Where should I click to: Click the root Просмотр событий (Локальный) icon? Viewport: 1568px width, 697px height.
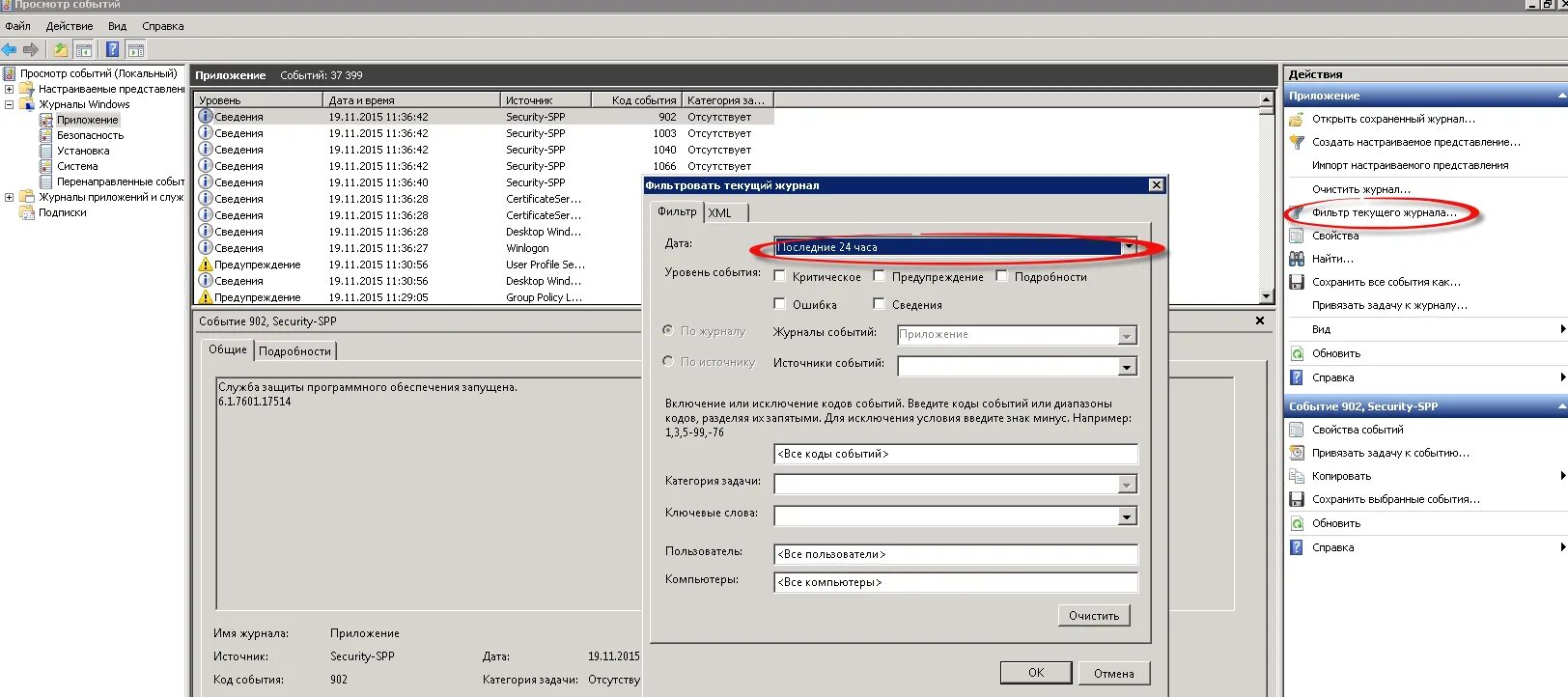point(10,73)
